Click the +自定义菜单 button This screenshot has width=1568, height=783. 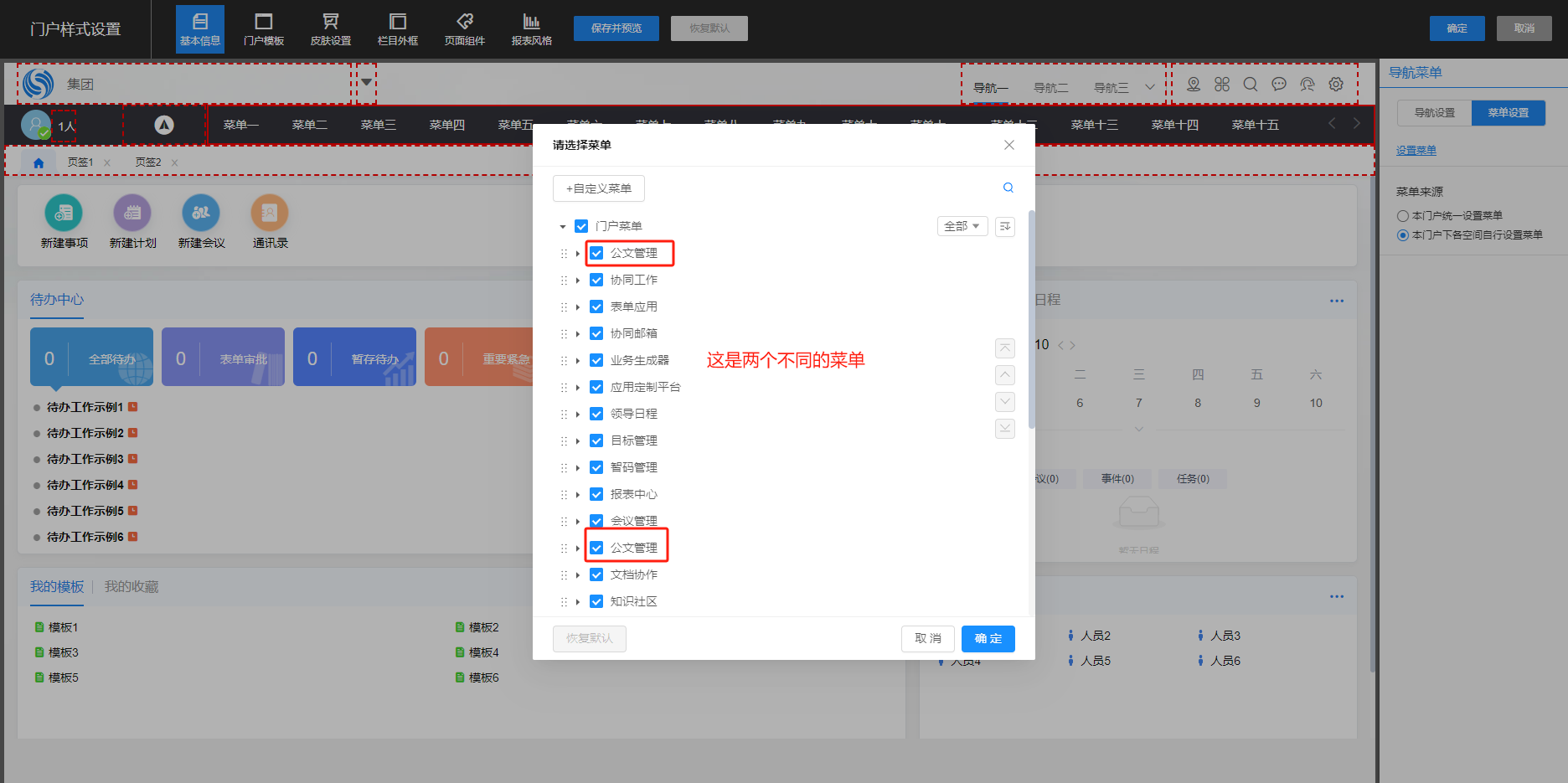(x=598, y=188)
